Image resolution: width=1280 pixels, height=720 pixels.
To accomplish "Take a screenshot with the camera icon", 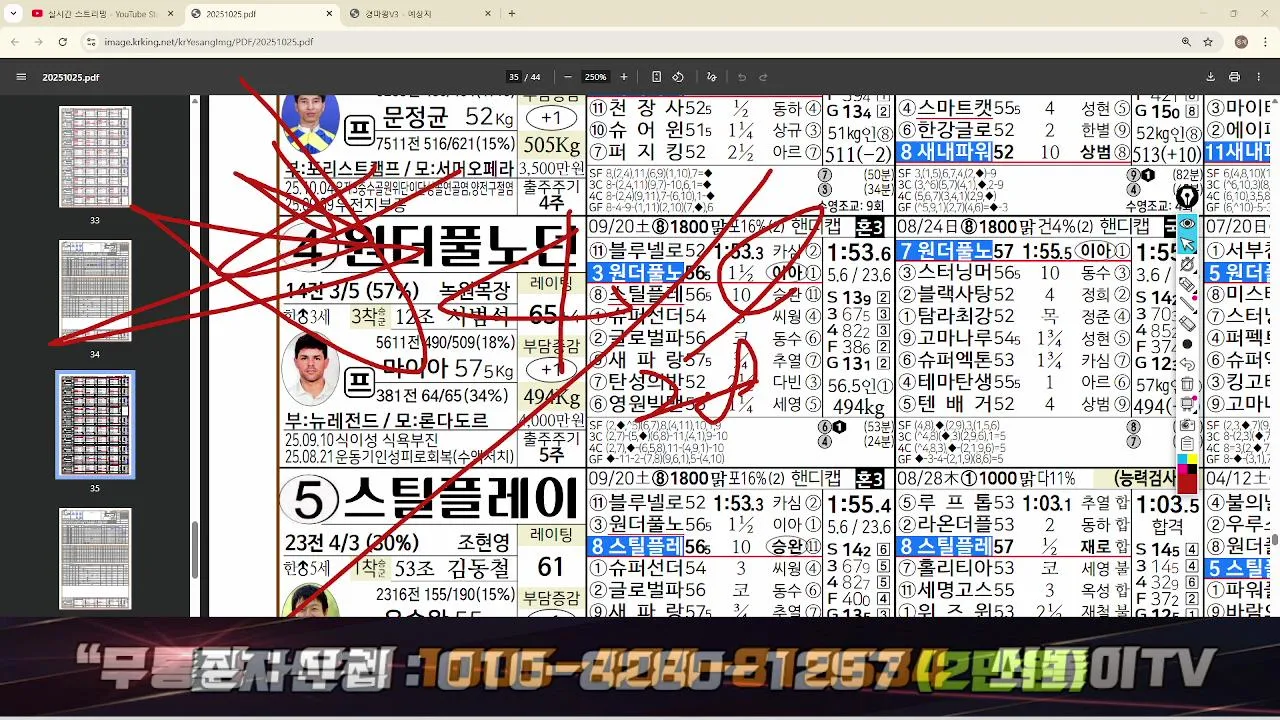I will point(1187,424).
